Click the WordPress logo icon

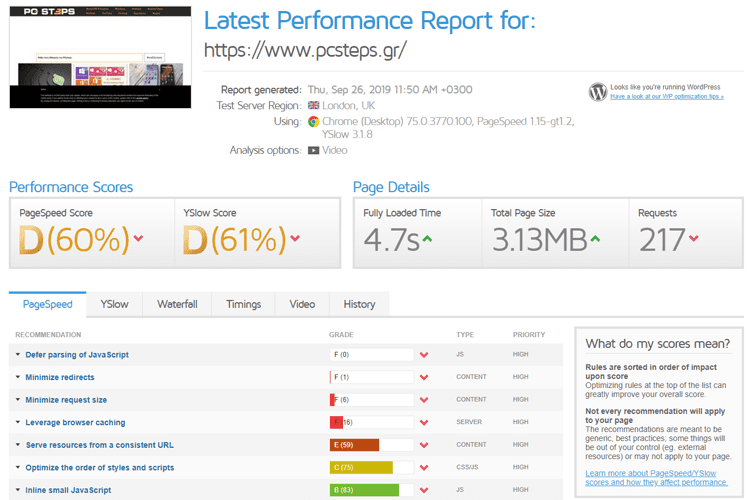[x=597, y=91]
